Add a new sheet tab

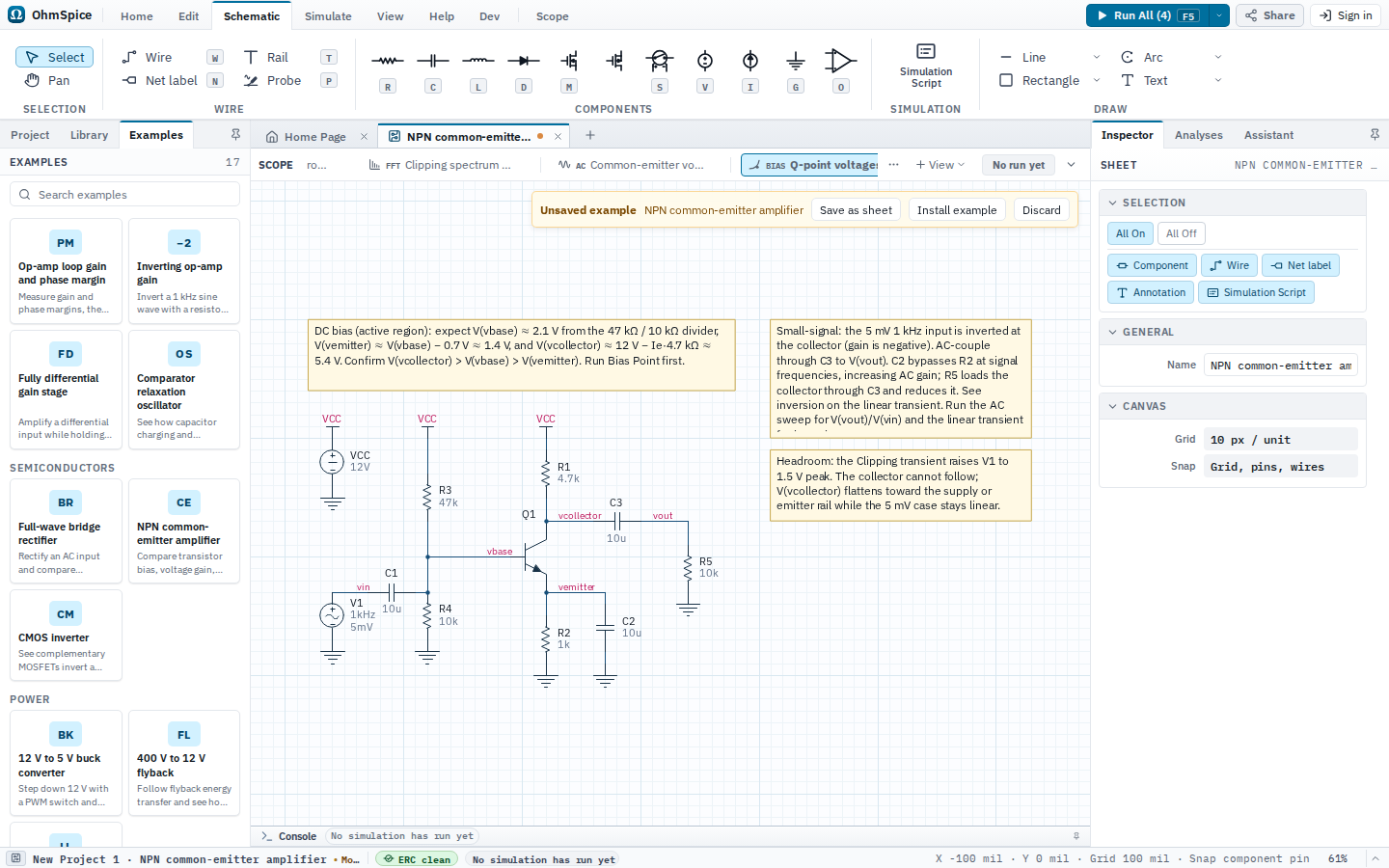coord(590,136)
